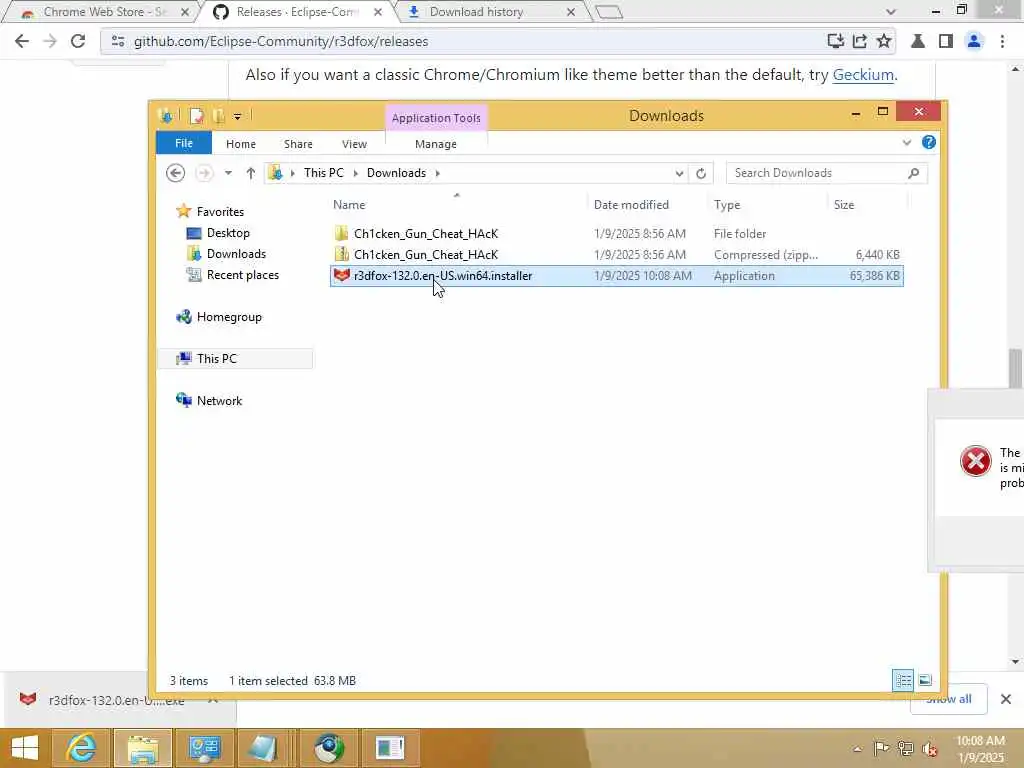Switch to large icons view layout
Viewport: 1024px width, 768px height.
point(925,680)
